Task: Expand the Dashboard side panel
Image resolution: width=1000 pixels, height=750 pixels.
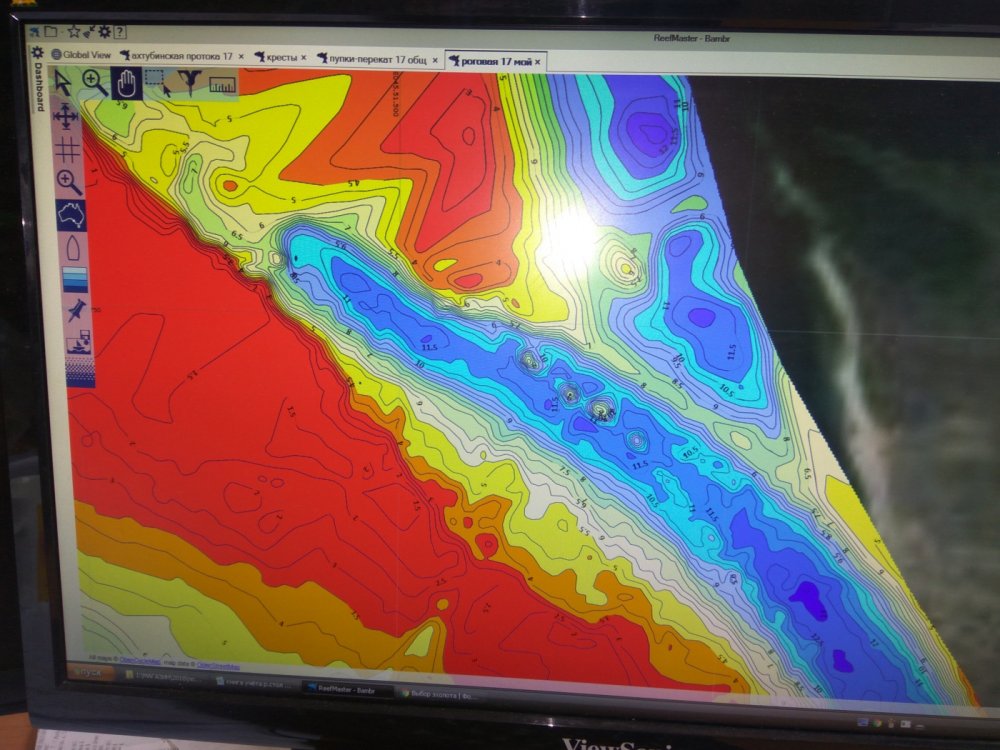Action: (x=39, y=88)
